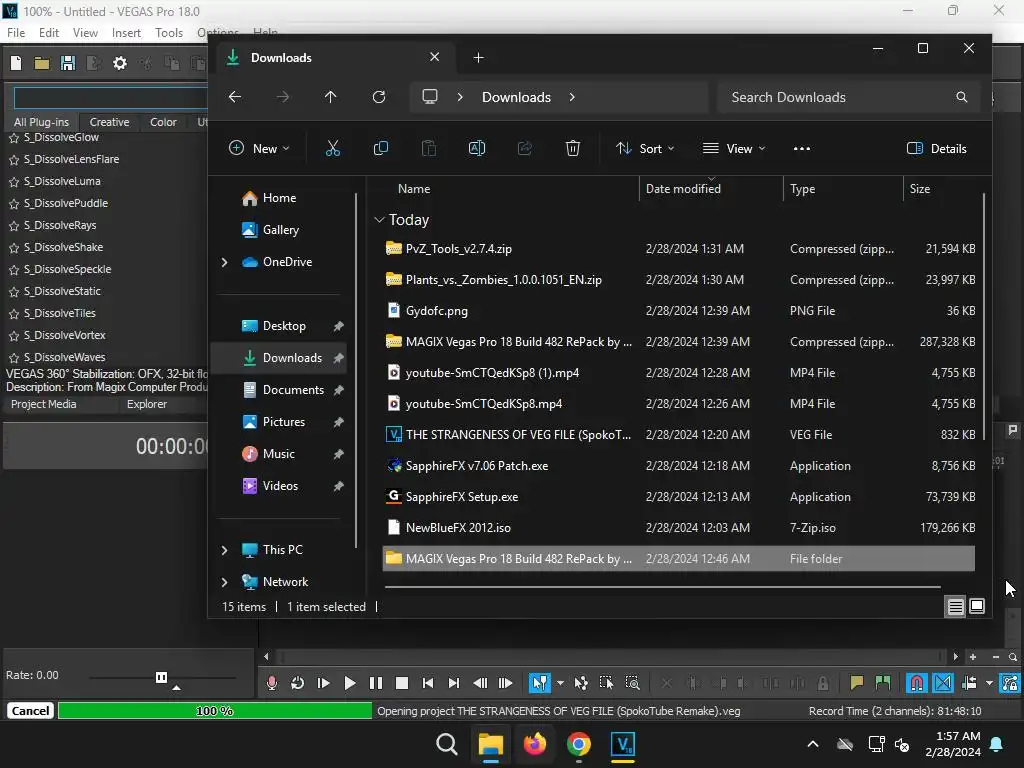Open the Sort dropdown in File Explorer
Image resolution: width=1024 pixels, height=768 pixels.
(645, 148)
